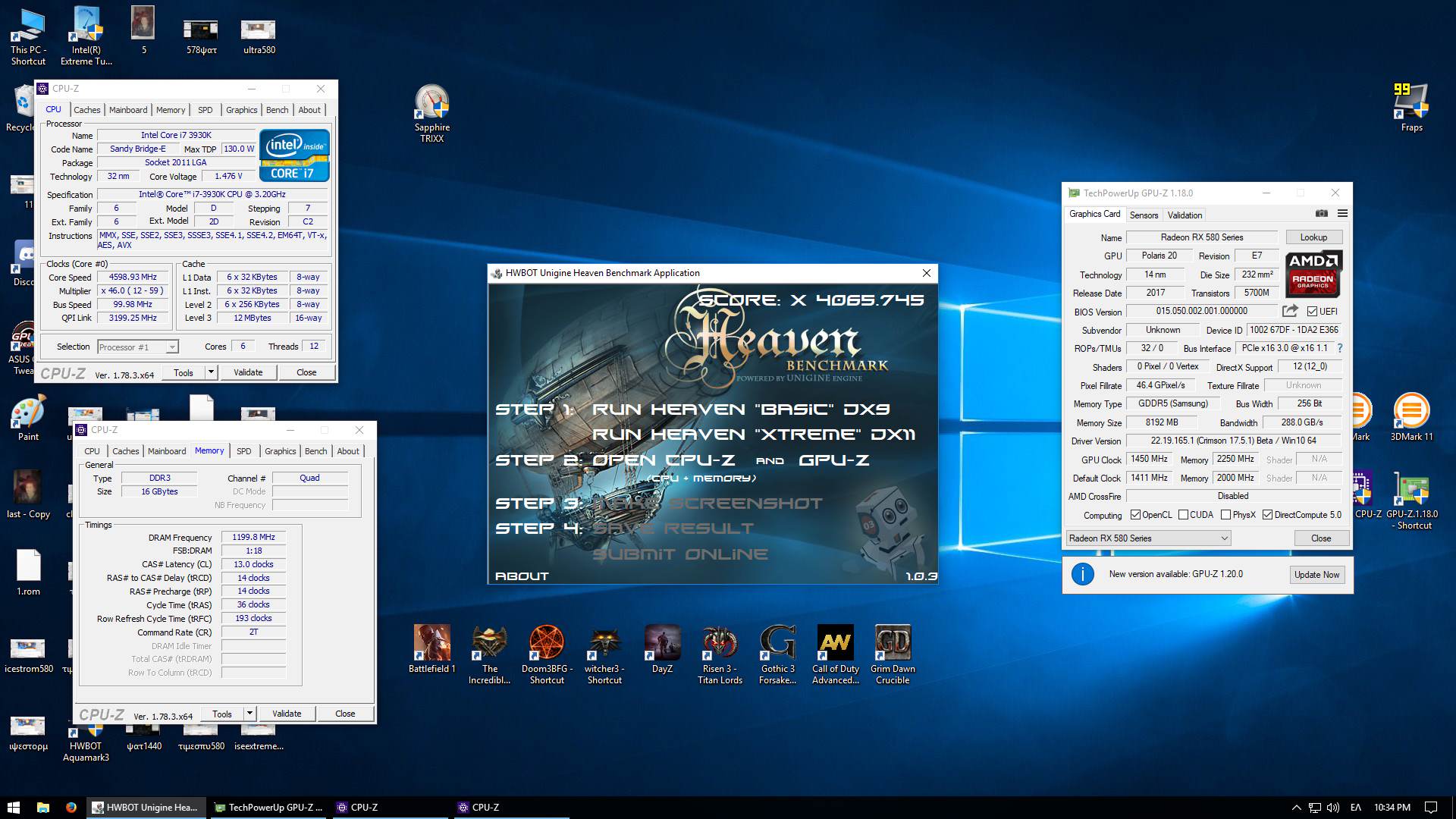
Task: Click Update Now button in GPU-Z
Action: pos(1316,575)
